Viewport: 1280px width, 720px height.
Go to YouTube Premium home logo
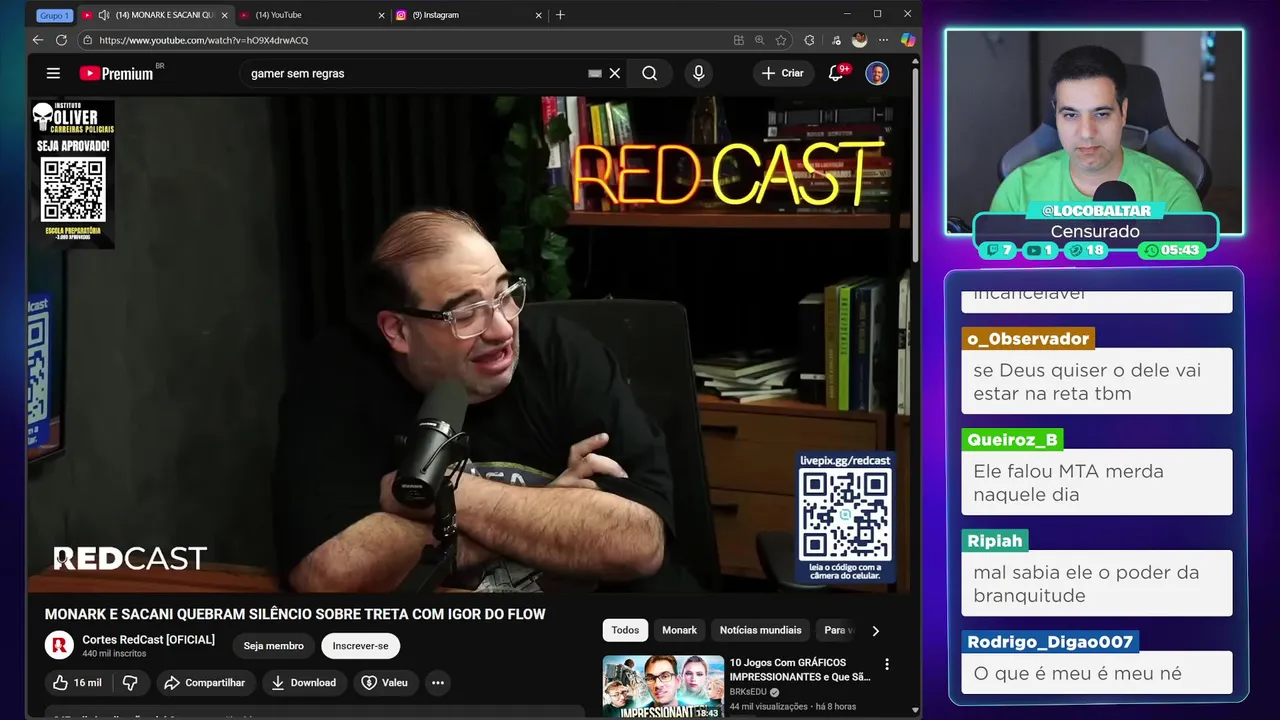tap(117, 73)
